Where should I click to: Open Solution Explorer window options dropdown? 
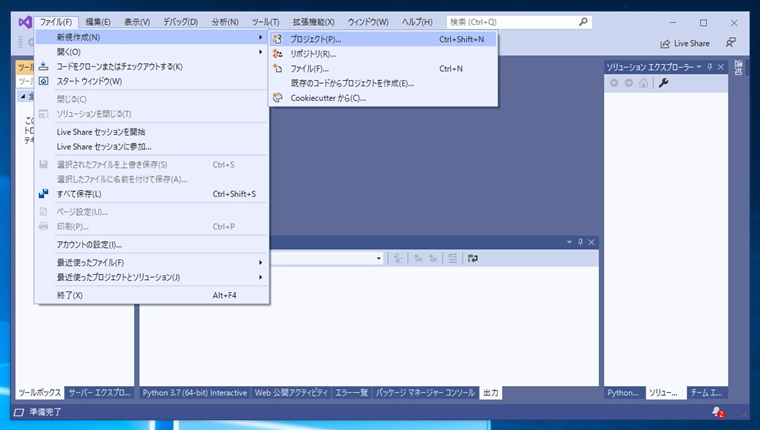point(698,67)
